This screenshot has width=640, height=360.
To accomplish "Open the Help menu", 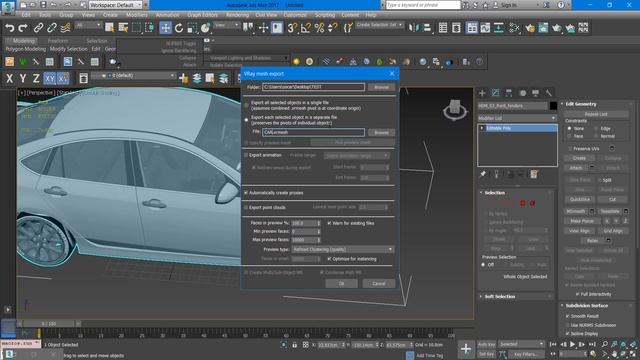I will coord(371,15).
